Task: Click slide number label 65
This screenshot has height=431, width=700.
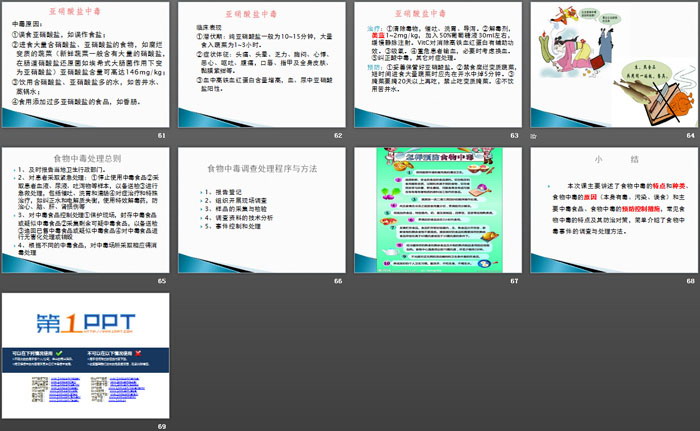Action: 162,281
